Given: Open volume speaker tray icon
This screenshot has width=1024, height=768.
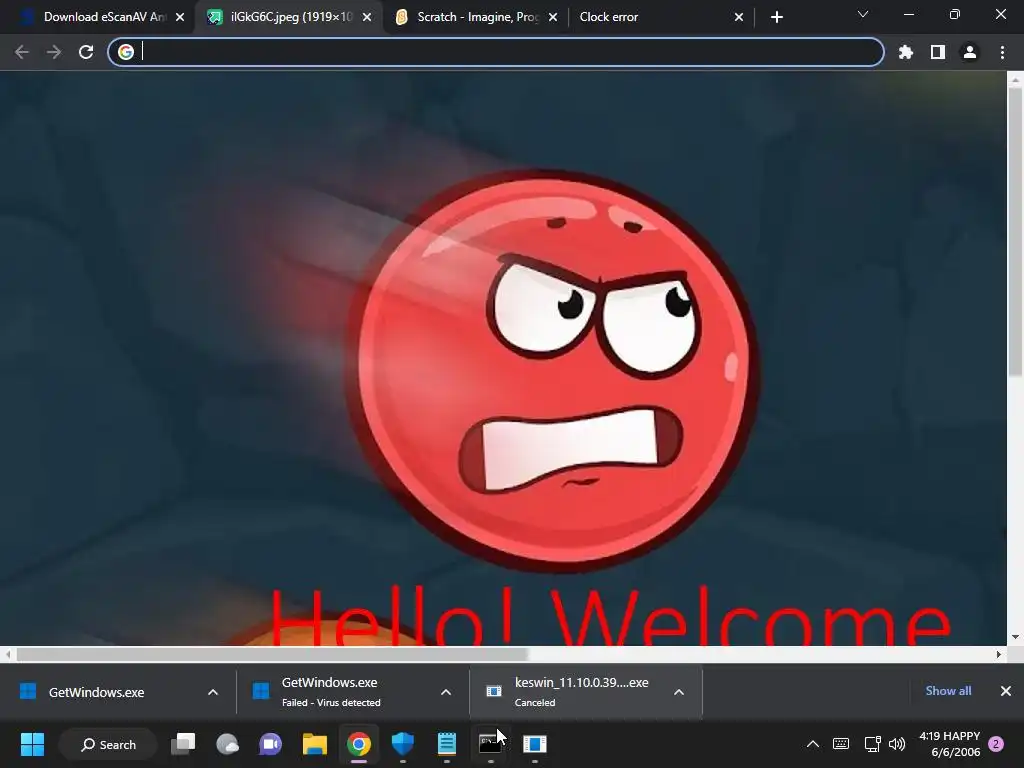Looking at the screenshot, I should [x=897, y=744].
